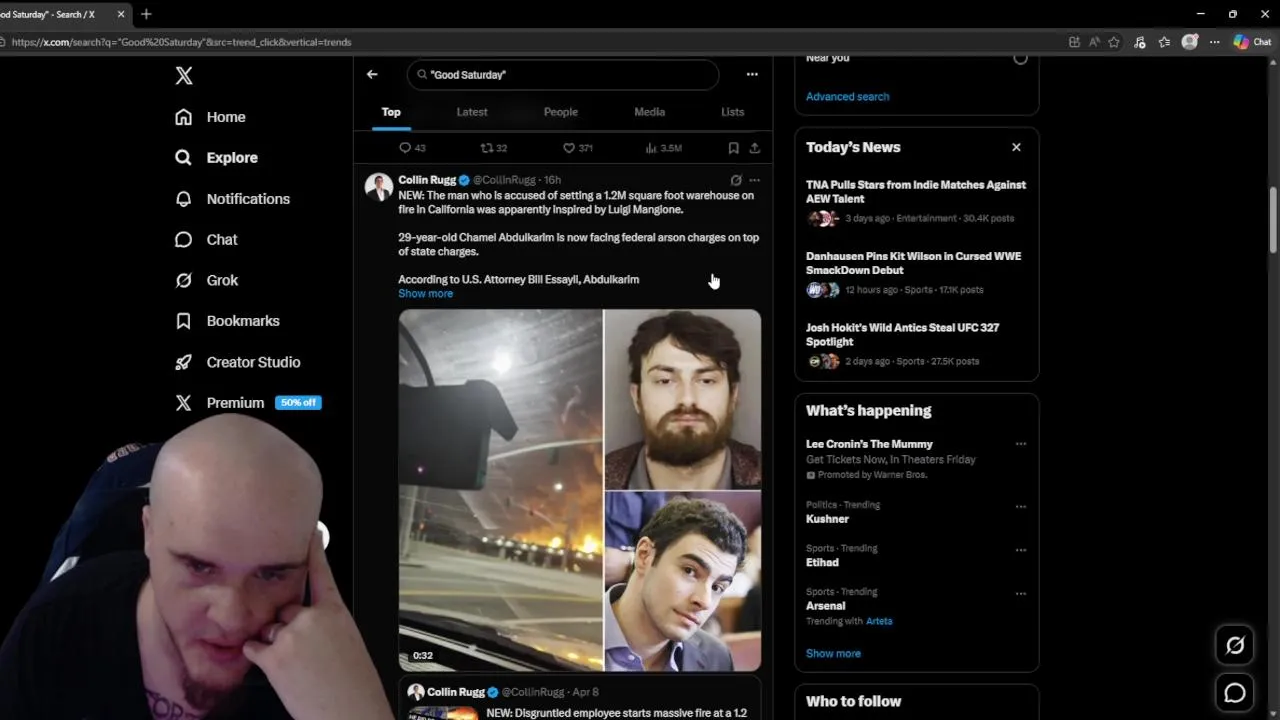Open the browser profile avatar
The width and height of the screenshot is (1280, 720).
1189,42
